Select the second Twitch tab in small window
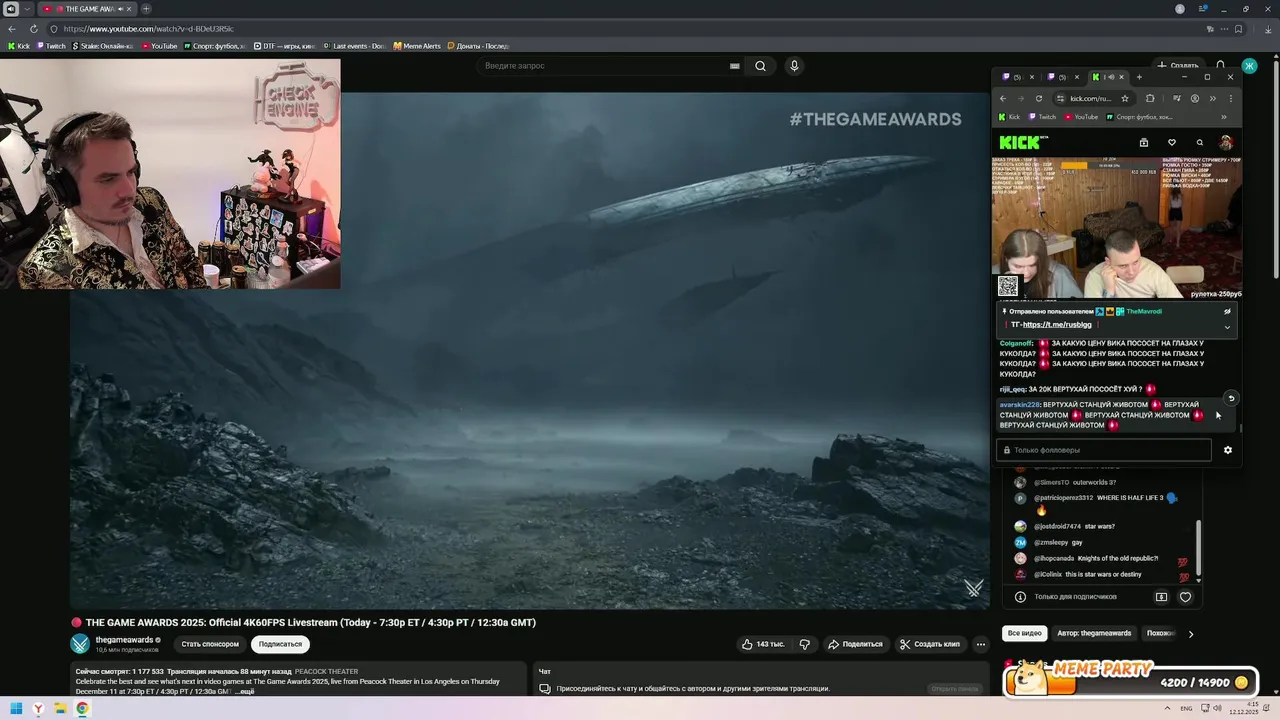 pyautogui.click(x=1063, y=77)
